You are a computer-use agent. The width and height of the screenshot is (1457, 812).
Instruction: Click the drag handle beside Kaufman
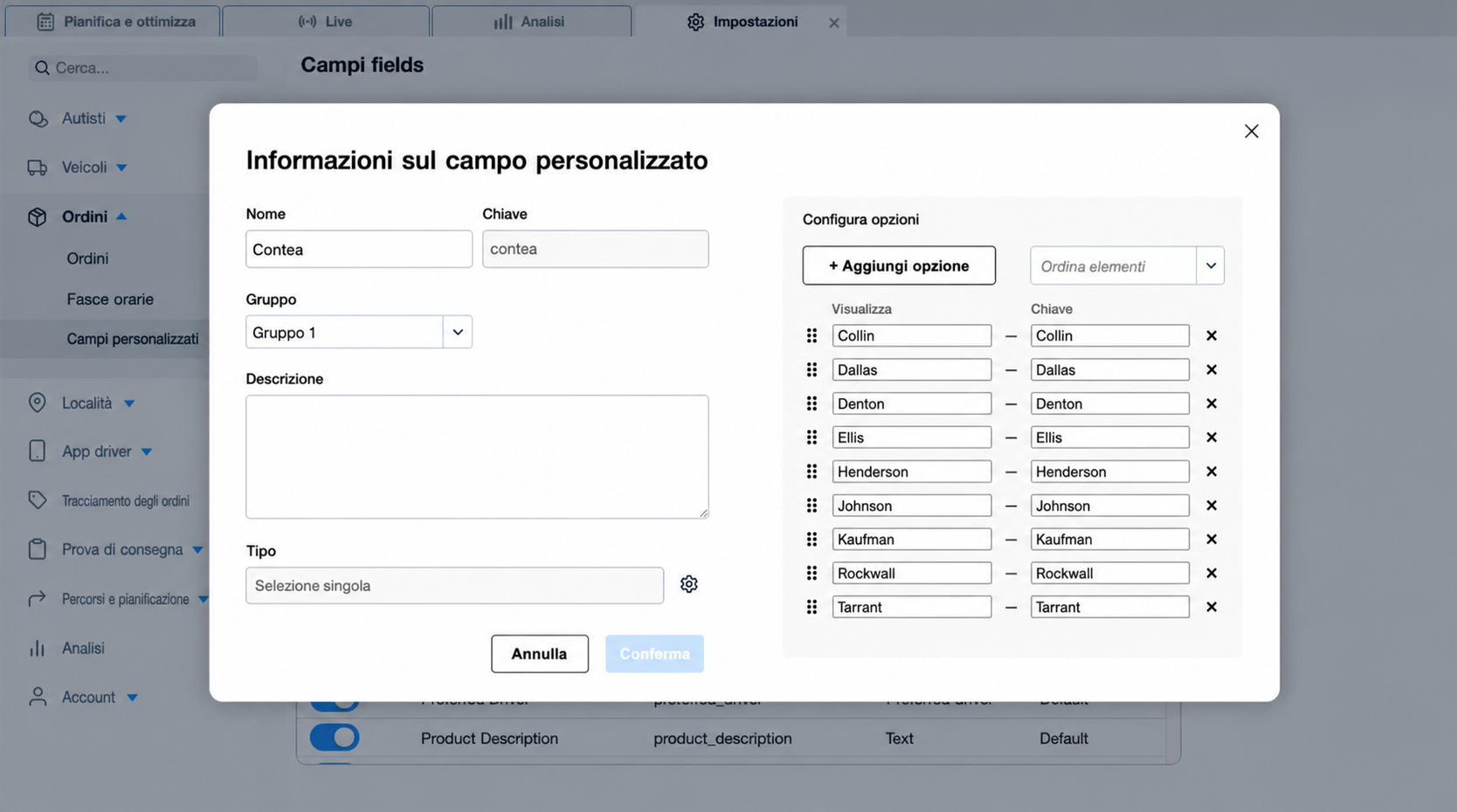pos(811,540)
